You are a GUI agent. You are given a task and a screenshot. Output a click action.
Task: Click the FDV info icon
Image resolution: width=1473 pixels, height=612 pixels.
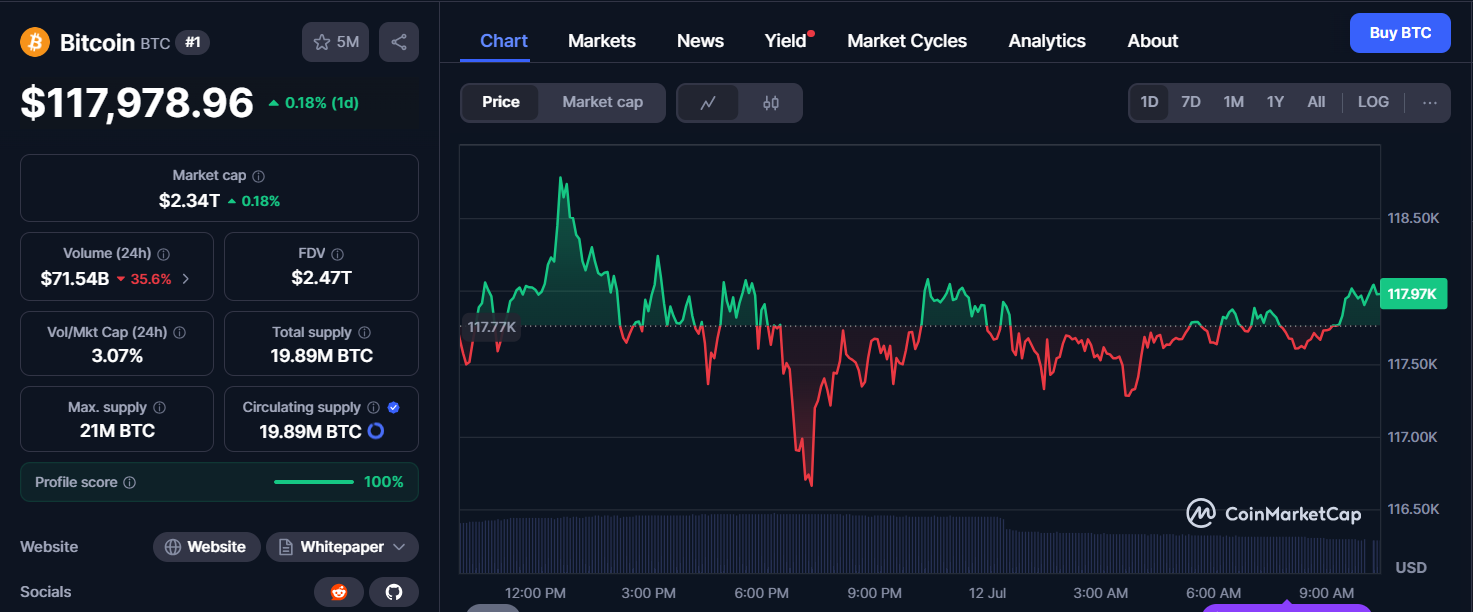(338, 254)
